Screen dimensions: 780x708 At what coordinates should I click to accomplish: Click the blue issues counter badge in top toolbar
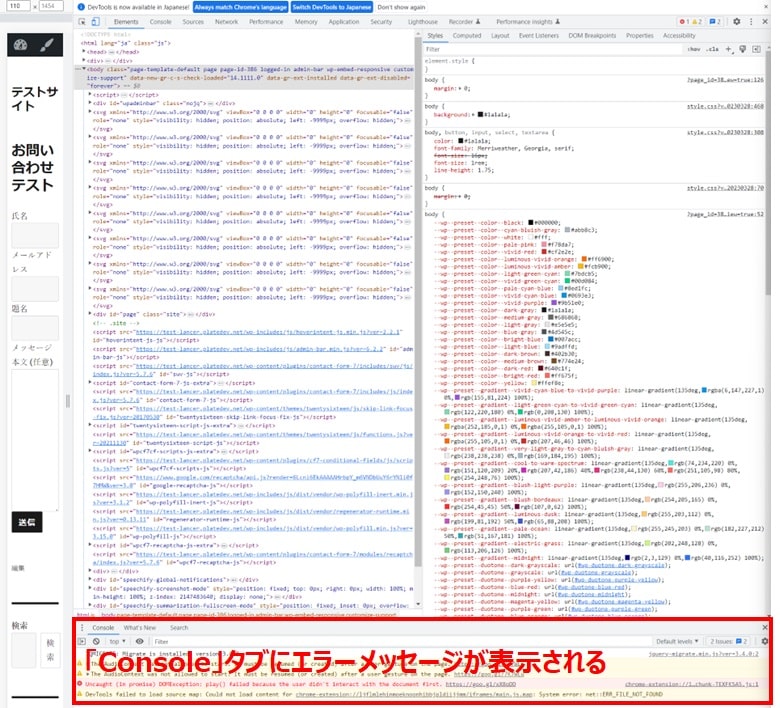tap(715, 21)
